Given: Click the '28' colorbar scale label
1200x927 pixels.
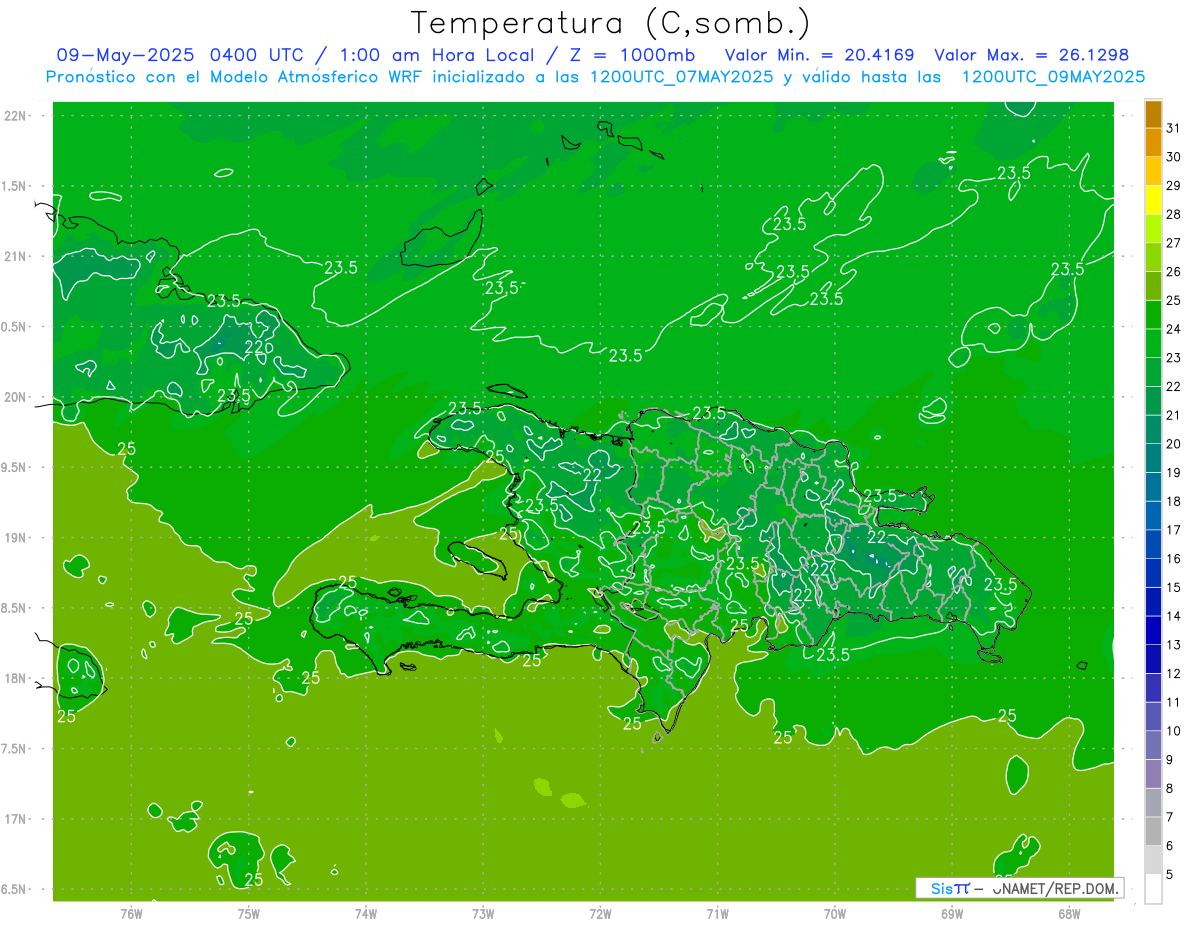Looking at the screenshot, I should click(1174, 214).
